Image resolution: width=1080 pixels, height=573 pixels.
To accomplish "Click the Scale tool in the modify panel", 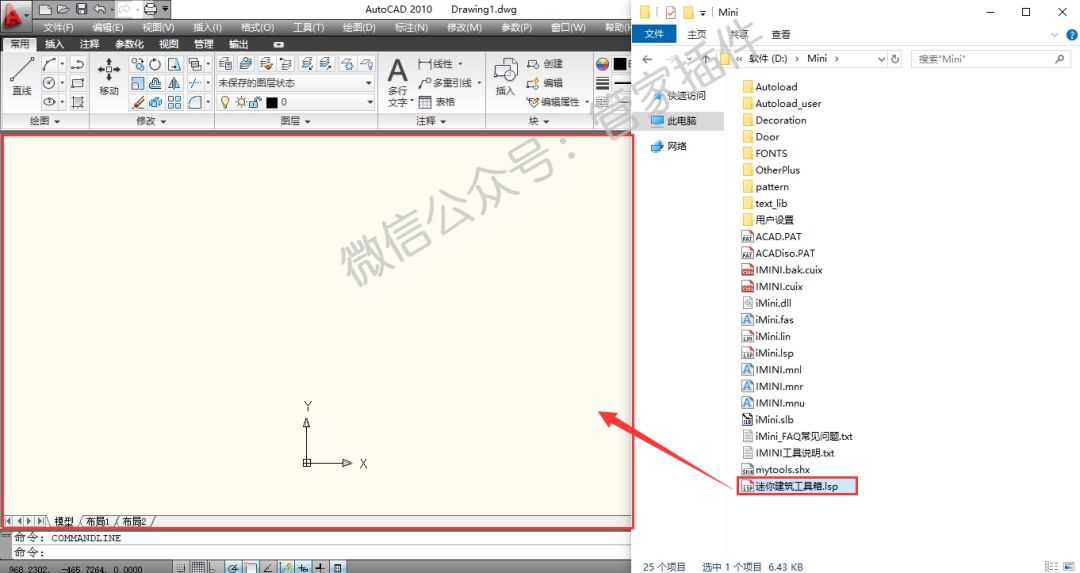I will (x=138, y=83).
